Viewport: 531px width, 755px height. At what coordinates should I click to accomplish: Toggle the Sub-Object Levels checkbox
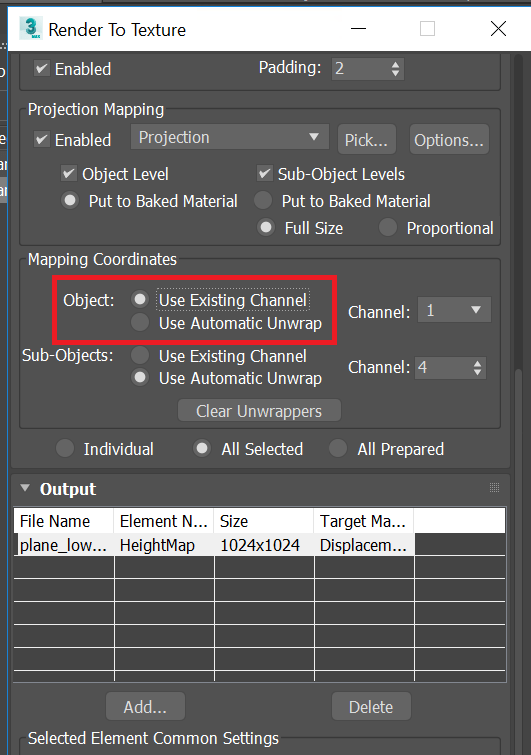(x=264, y=174)
